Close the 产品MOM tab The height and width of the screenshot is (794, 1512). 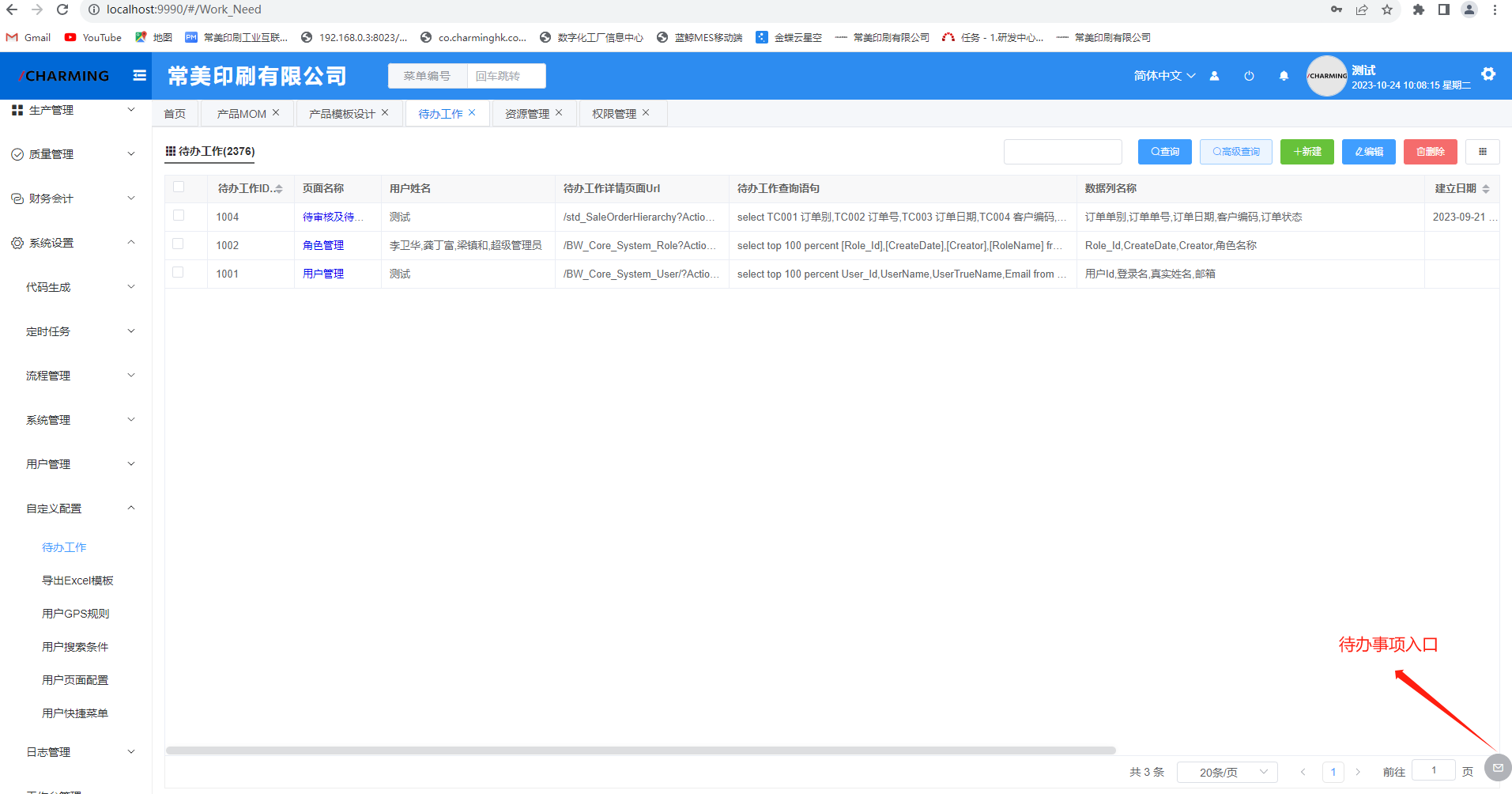coord(276,113)
